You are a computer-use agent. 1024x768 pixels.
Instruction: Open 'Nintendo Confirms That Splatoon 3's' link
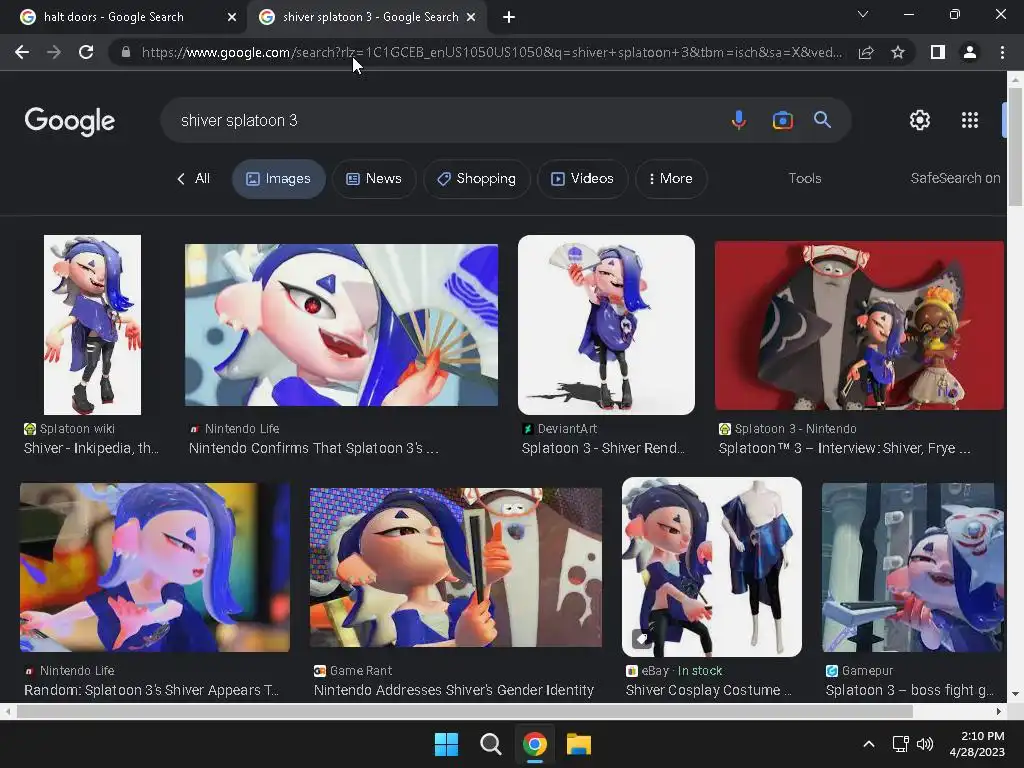[313, 448]
